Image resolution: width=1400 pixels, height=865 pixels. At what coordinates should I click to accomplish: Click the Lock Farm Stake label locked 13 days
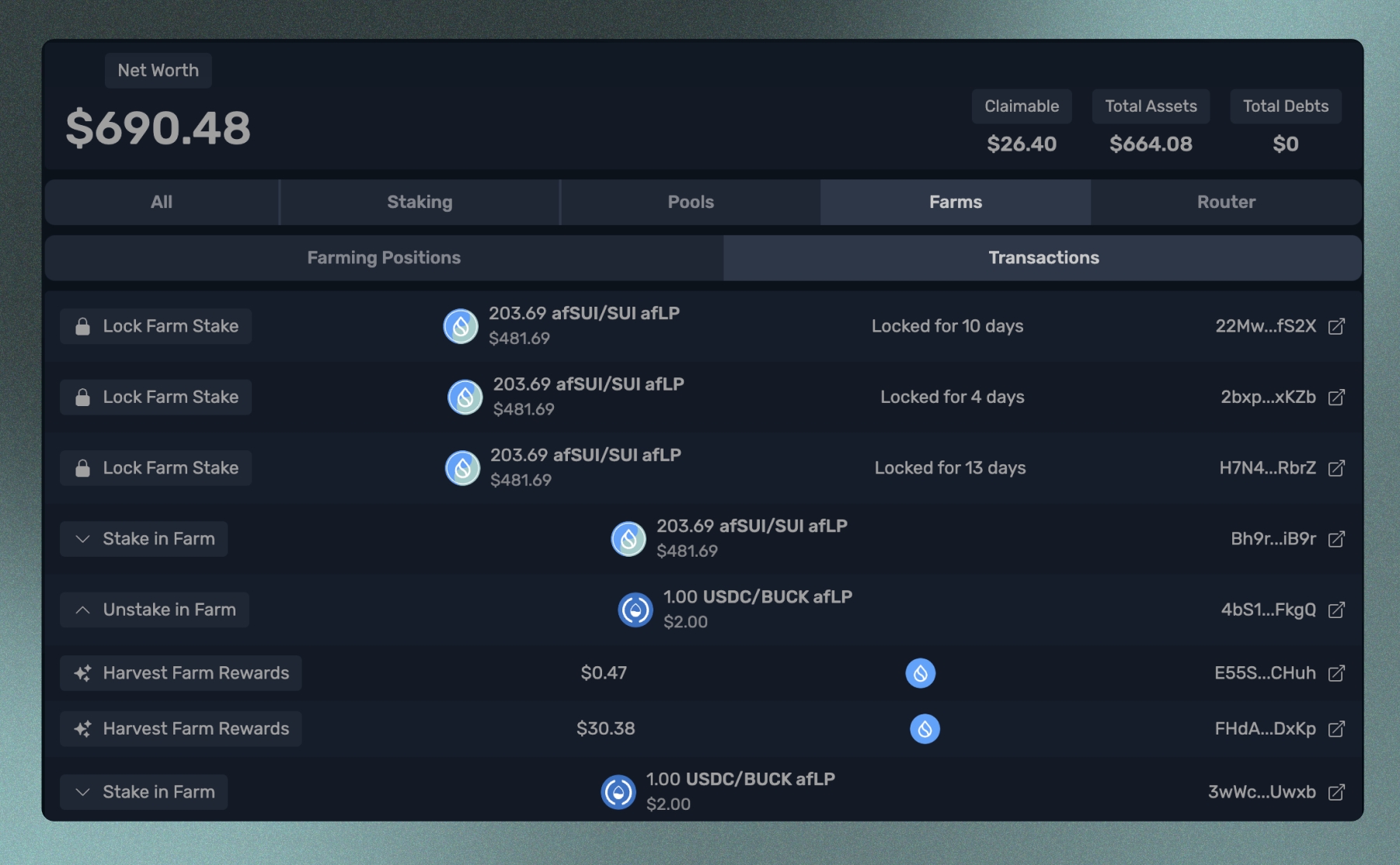coord(156,468)
